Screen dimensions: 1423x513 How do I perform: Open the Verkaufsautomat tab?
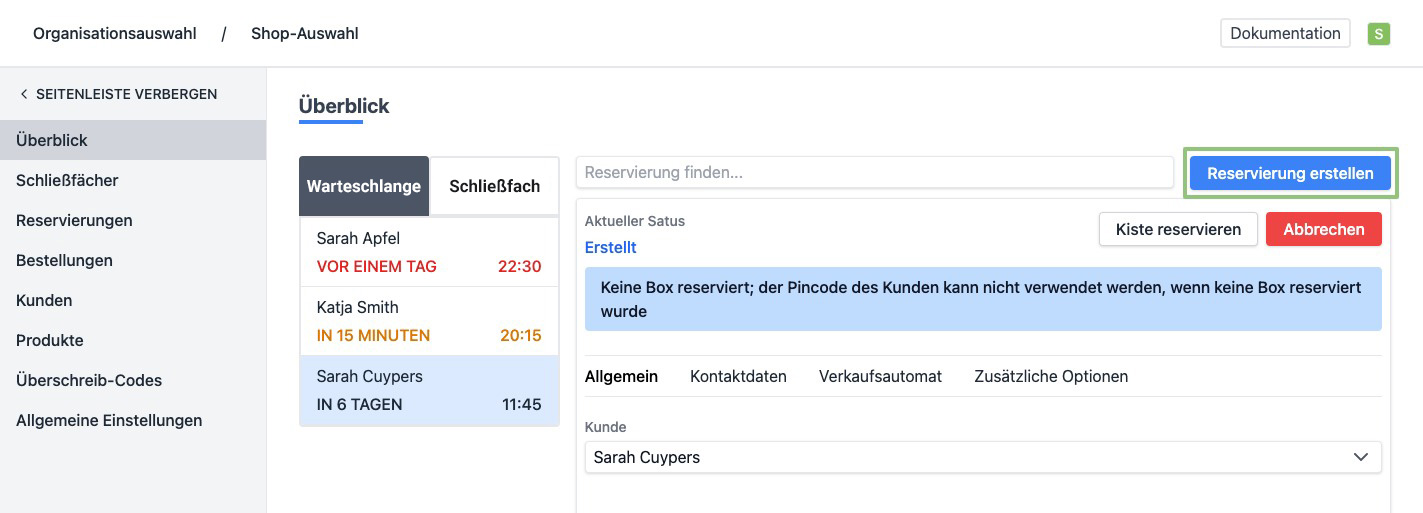click(x=880, y=376)
